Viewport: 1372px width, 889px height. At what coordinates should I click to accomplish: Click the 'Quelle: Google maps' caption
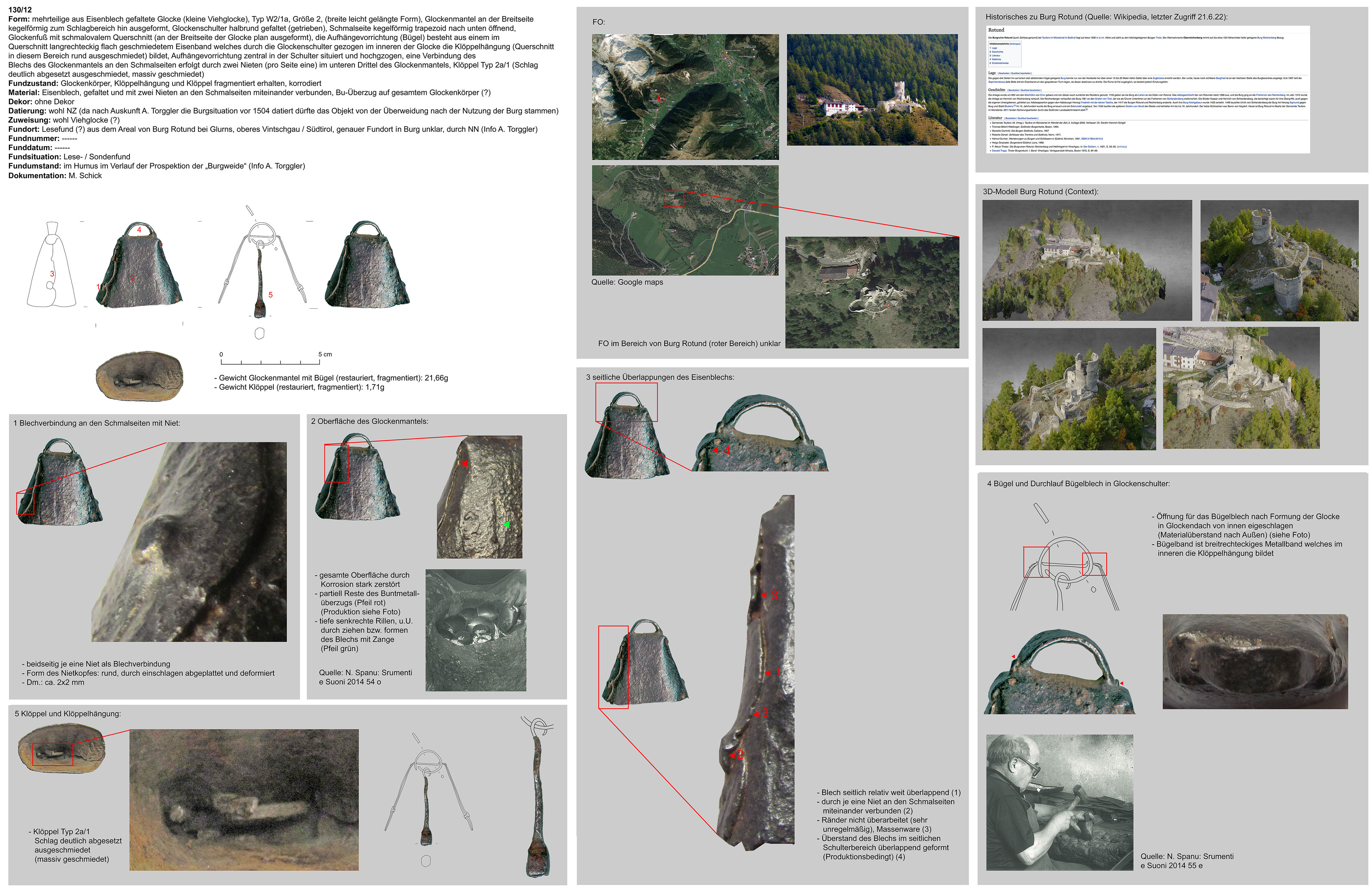point(627,282)
